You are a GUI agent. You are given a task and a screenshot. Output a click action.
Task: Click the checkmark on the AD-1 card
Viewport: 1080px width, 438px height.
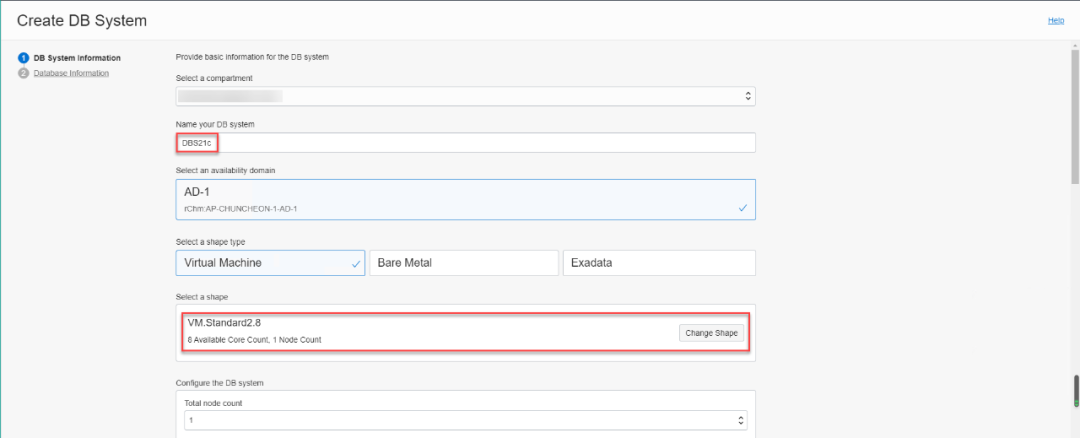click(742, 208)
